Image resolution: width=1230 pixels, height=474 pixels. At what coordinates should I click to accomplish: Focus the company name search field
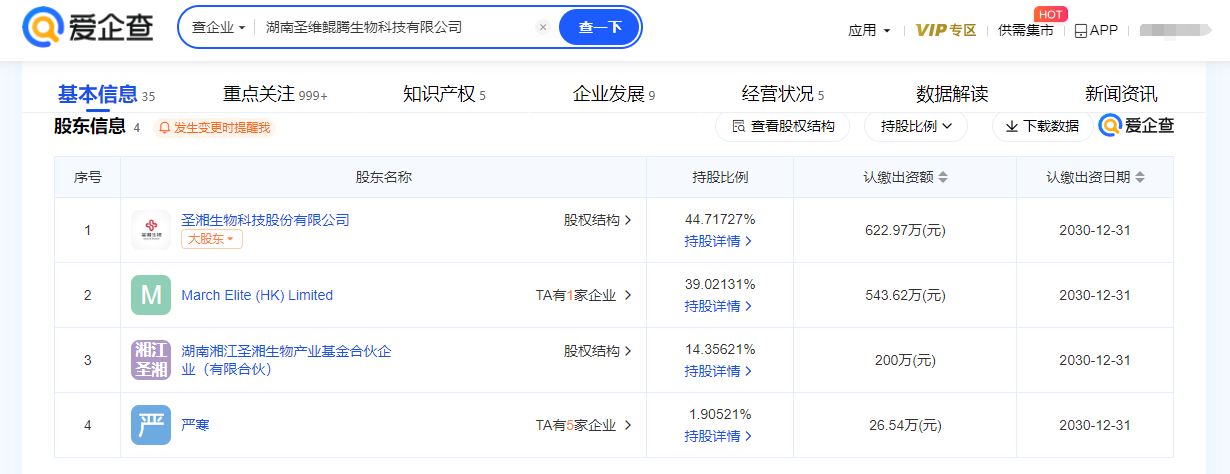398,28
